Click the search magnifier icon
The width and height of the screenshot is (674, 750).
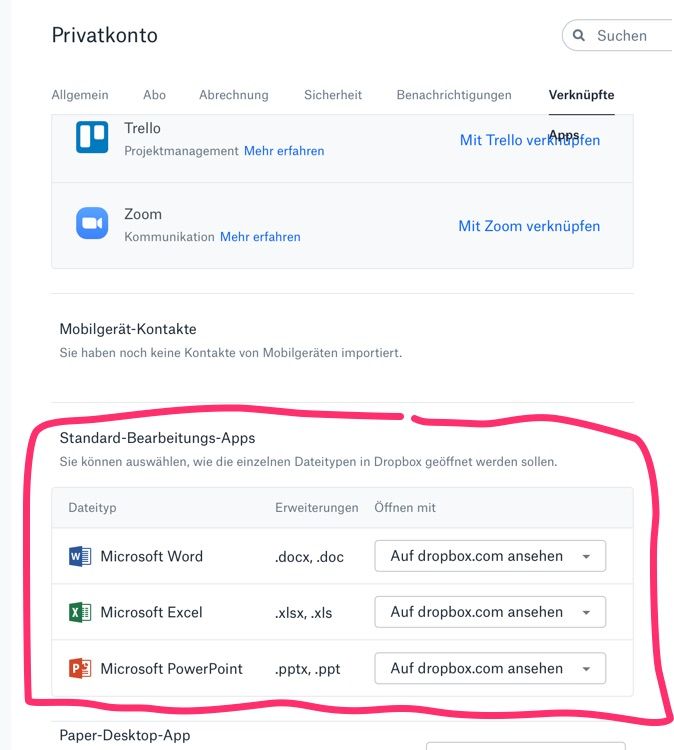point(579,36)
